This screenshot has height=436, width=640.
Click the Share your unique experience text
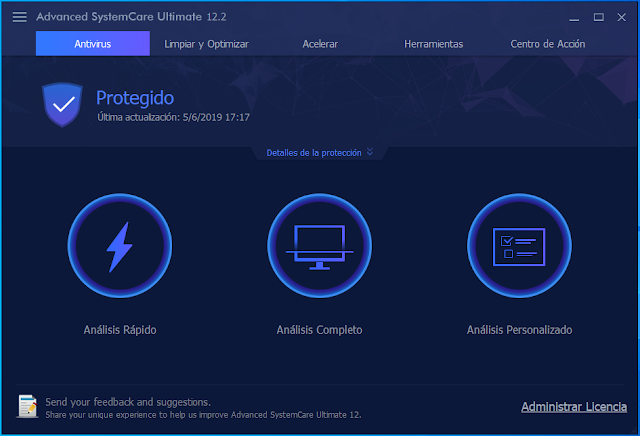[203, 415]
